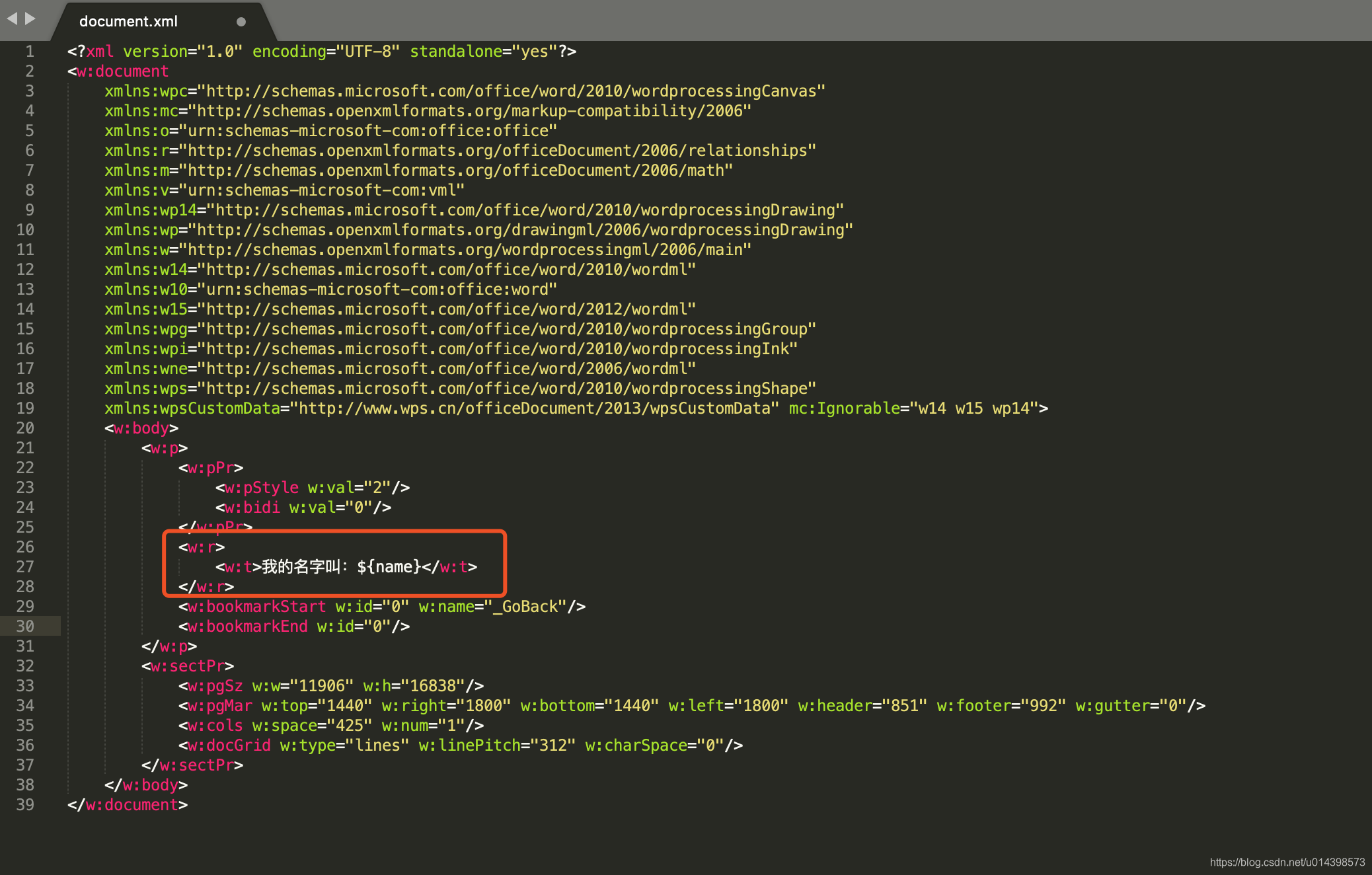Click line number 20 in gutter
The image size is (1372, 875).
pos(25,428)
